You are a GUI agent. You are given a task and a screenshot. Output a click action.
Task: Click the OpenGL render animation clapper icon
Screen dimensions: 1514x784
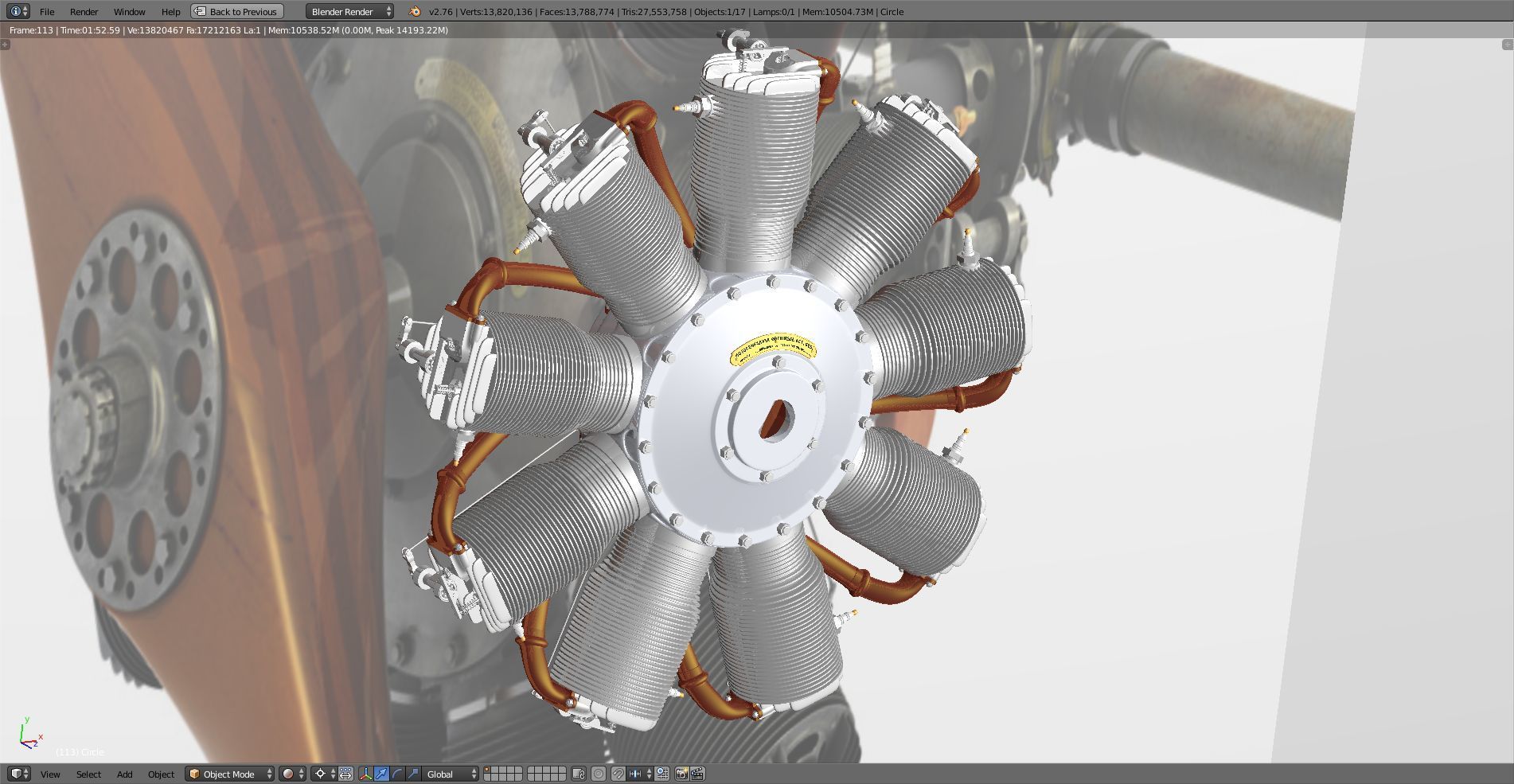tap(697, 774)
